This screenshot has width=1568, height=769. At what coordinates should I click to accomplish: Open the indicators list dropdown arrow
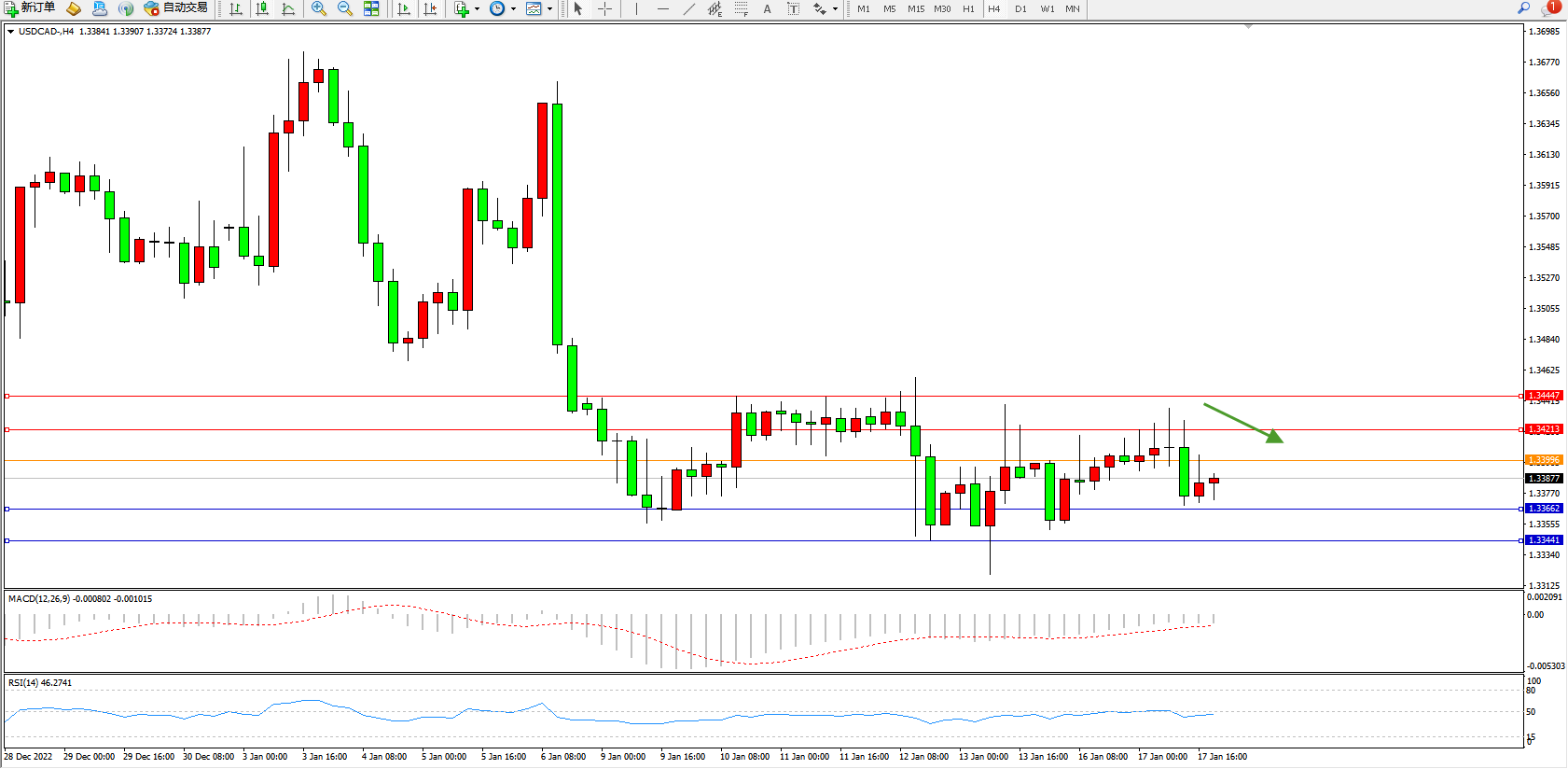click(477, 8)
